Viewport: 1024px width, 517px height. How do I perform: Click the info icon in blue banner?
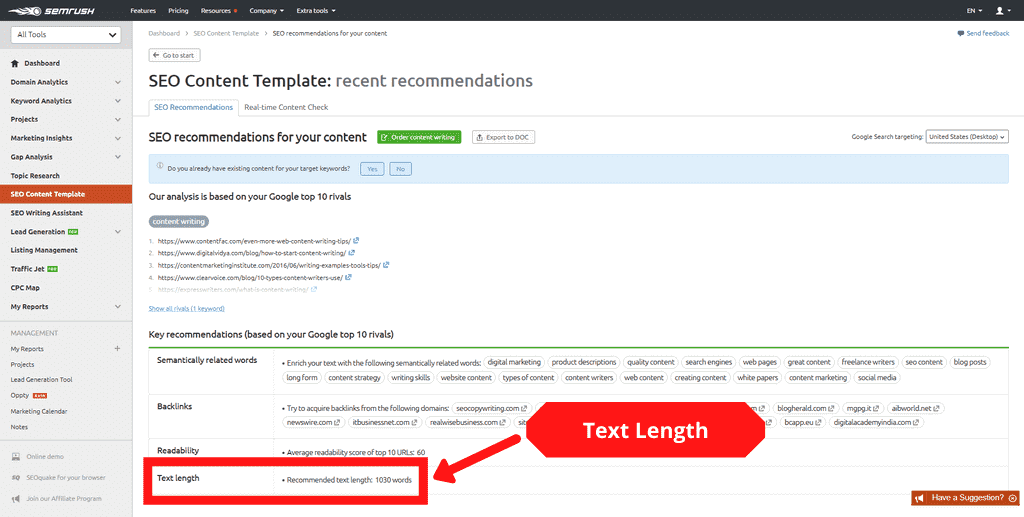click(160, 166)
